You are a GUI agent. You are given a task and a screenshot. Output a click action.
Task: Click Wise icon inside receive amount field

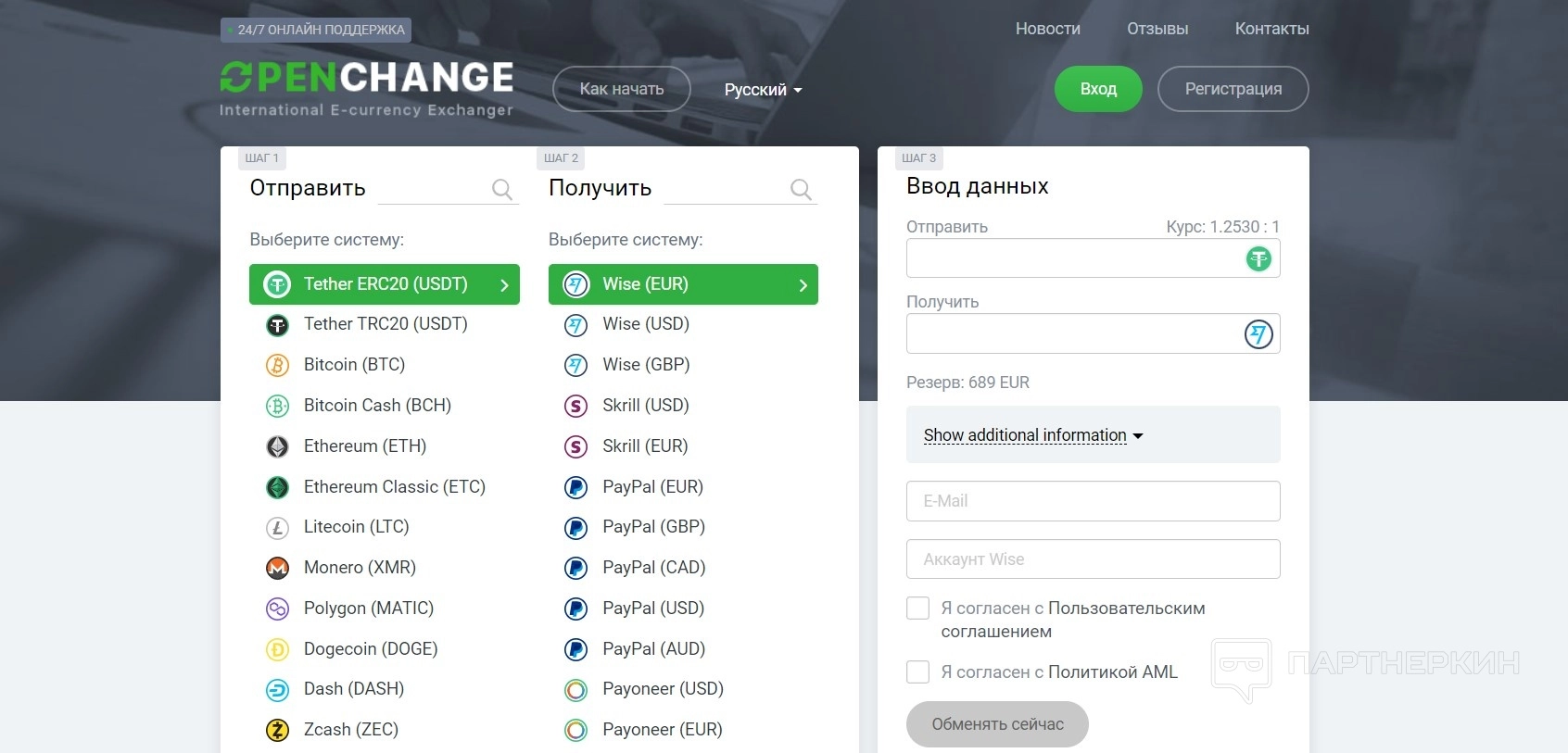tap(1258, 334)
